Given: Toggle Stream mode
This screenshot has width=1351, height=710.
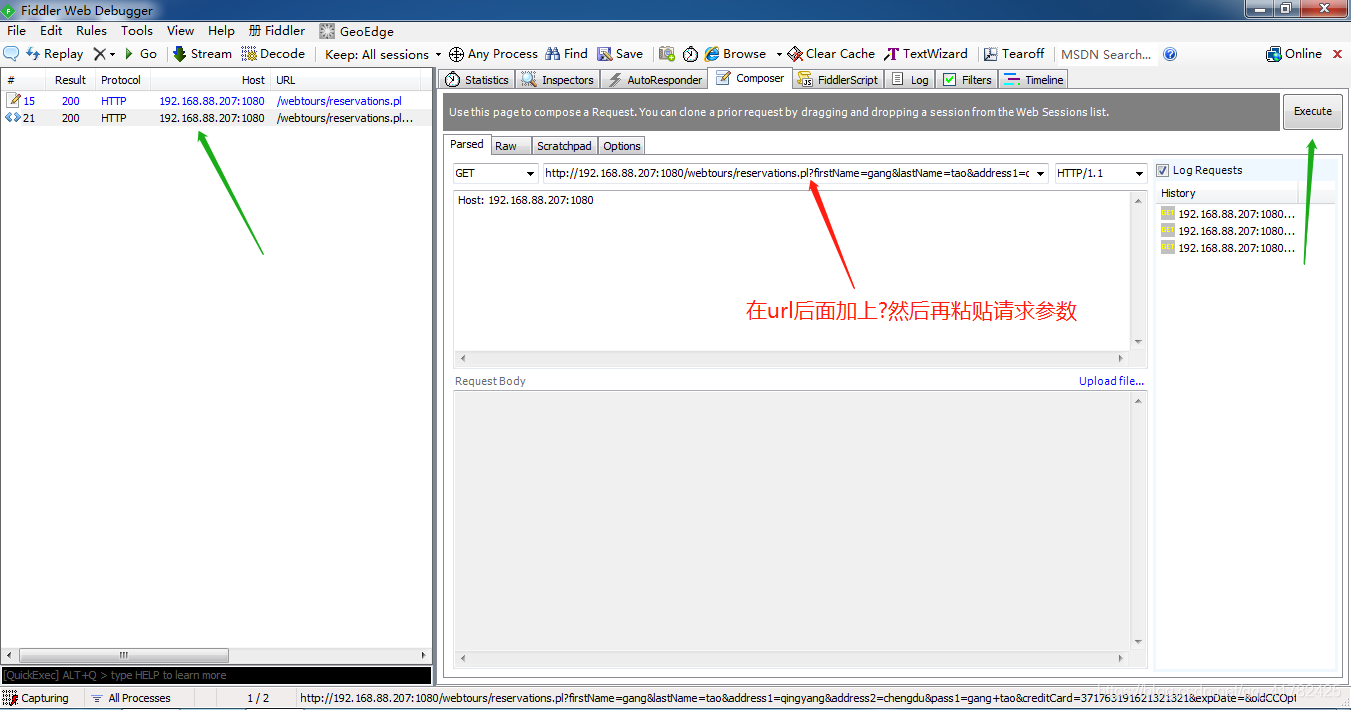Looking at the screenshot, I should click(202, 54).
